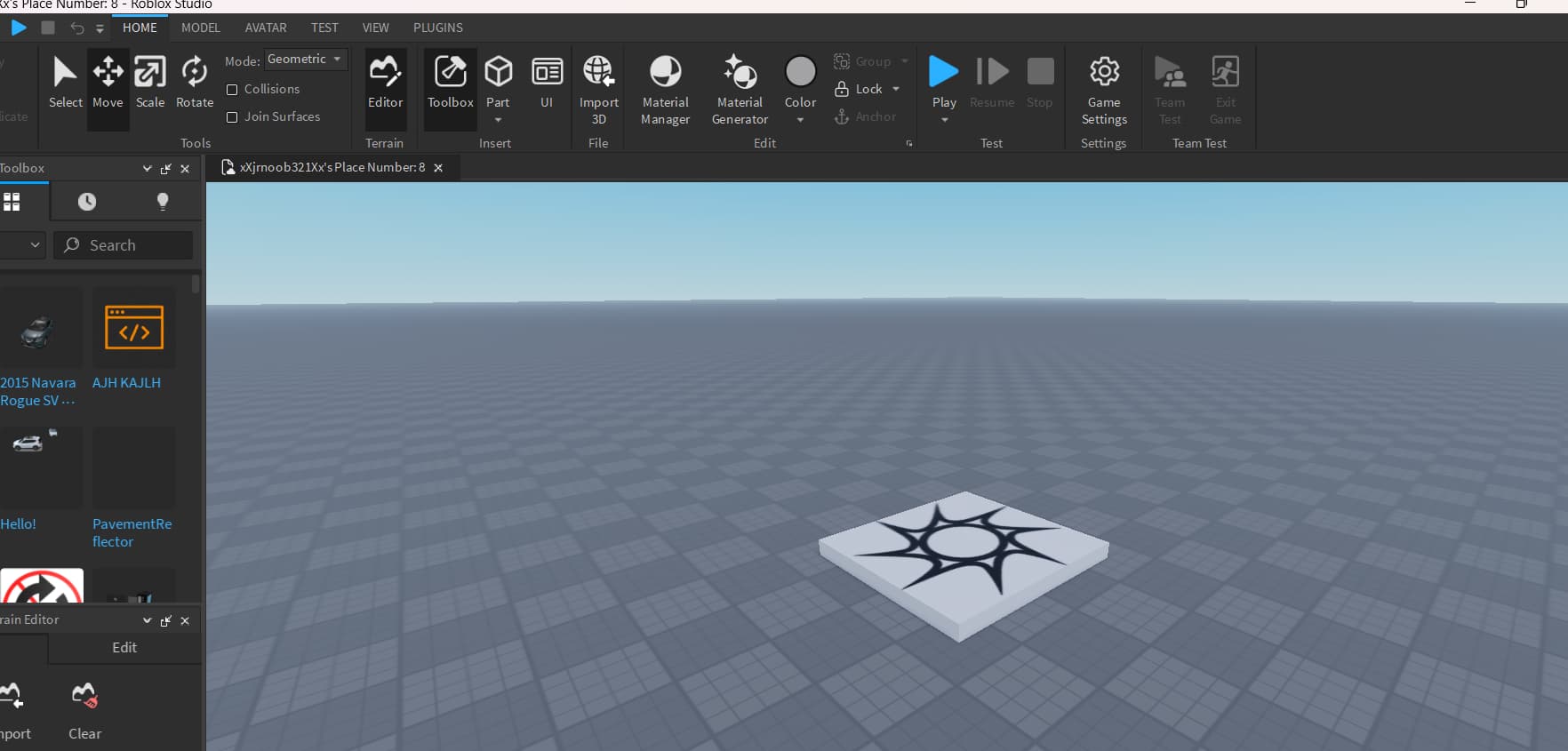The height and width of the screenshot is (751, 1568).
Task: Undock the Toolbox panel
Action: pyautogui.click(x=166, y=169)
